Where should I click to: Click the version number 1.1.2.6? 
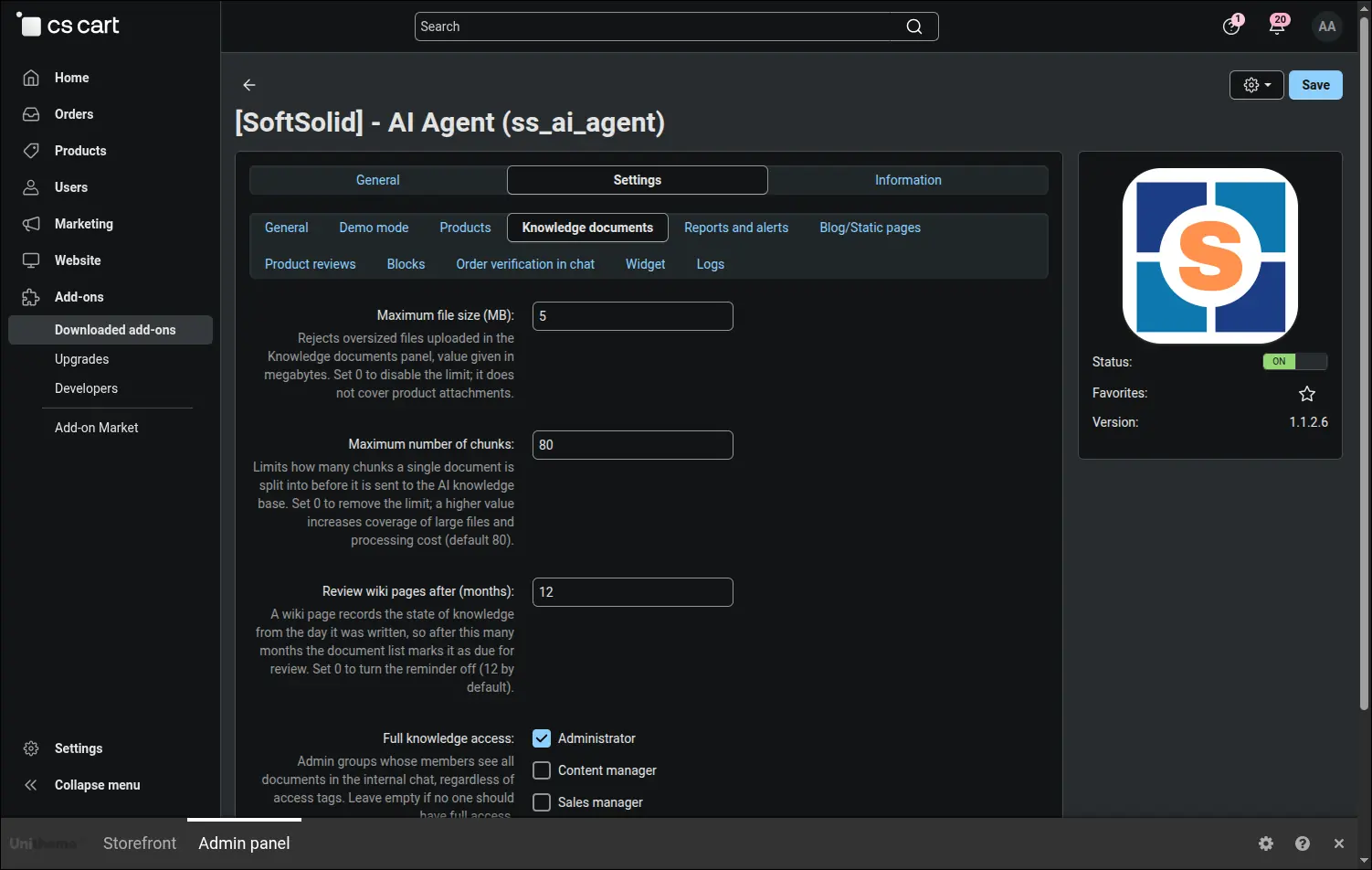coord(1309,422)
